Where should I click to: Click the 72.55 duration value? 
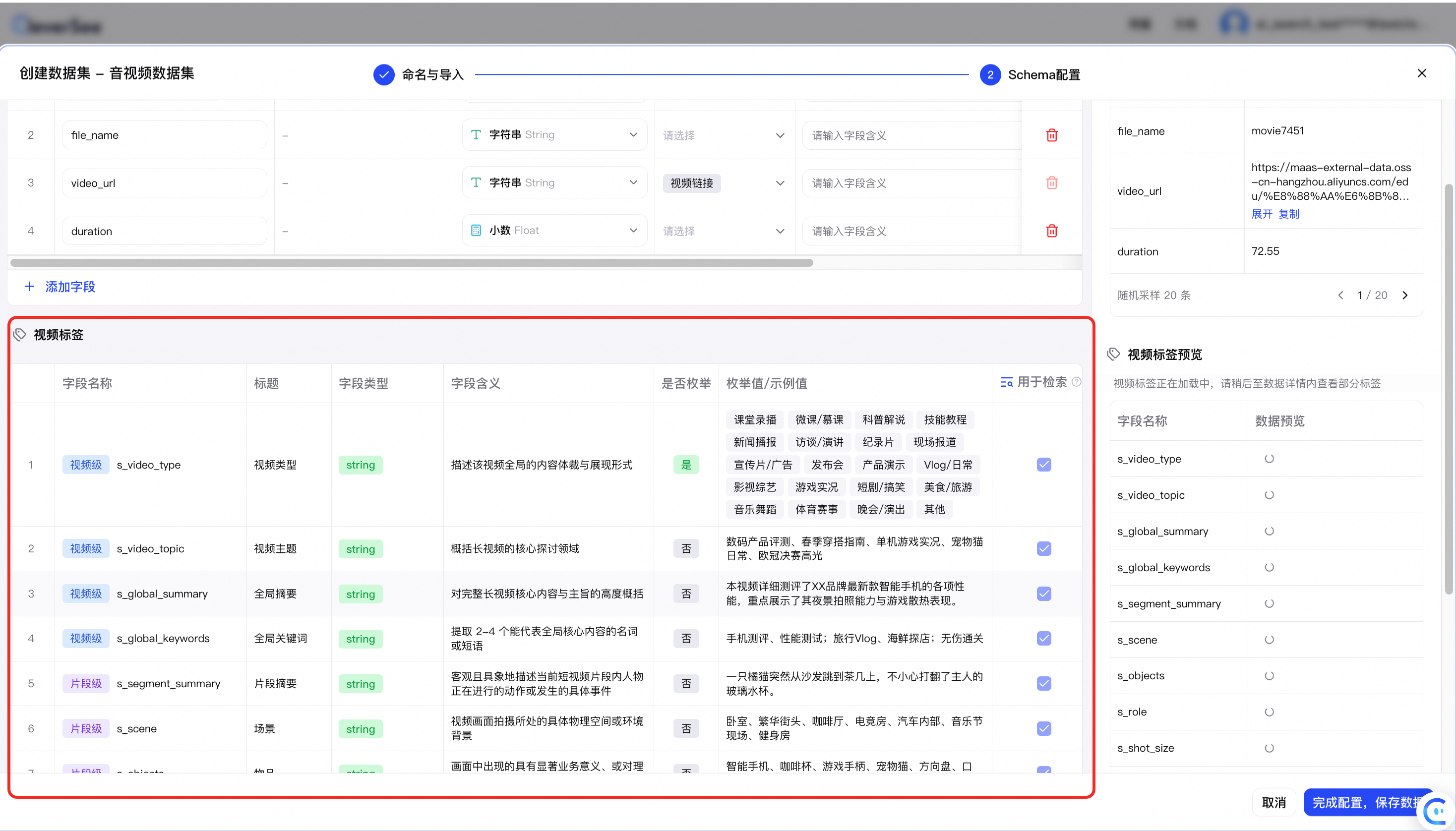[1266, 251]
